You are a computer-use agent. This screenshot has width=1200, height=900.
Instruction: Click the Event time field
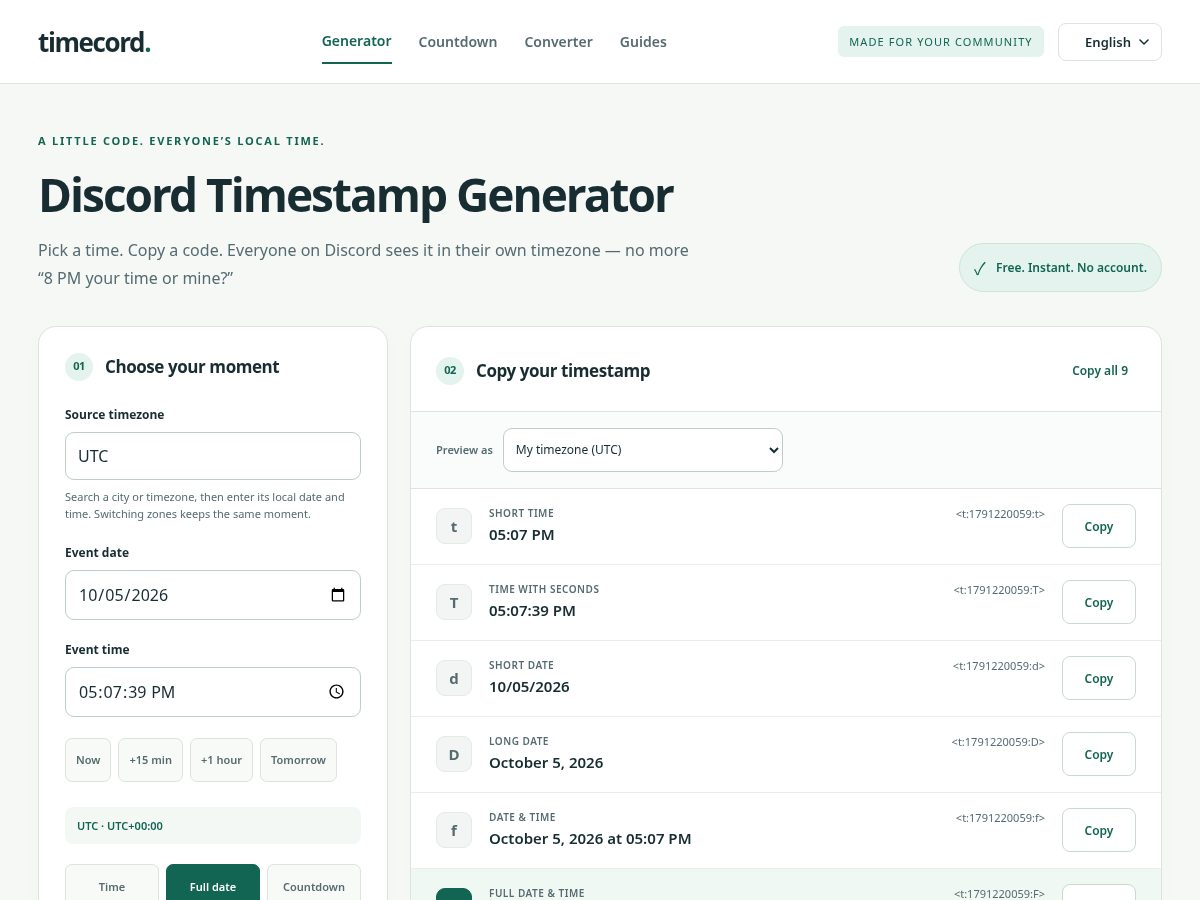213,692
